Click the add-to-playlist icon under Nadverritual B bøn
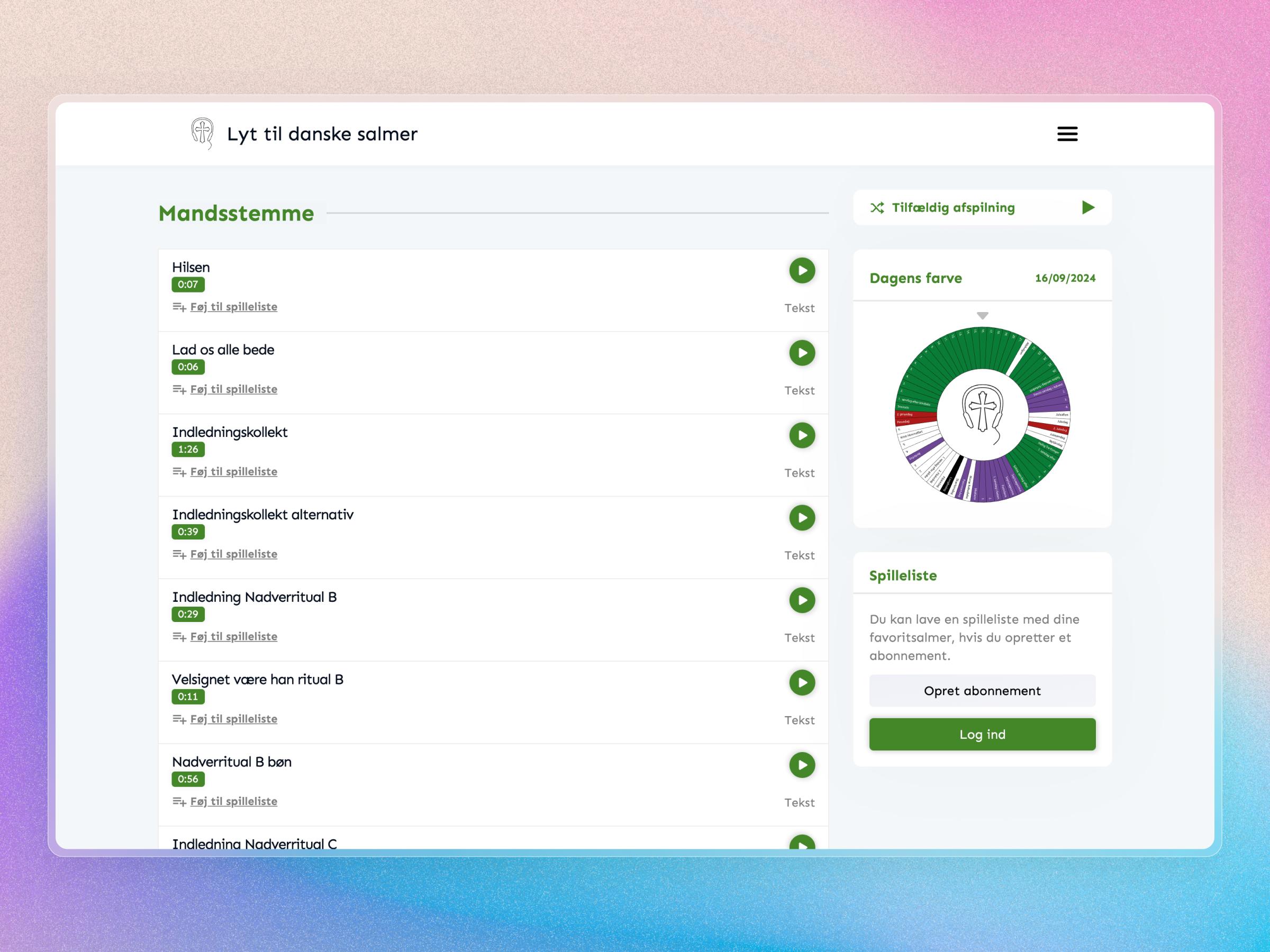This screenshot has width=1270, height=952. [178, 801]
